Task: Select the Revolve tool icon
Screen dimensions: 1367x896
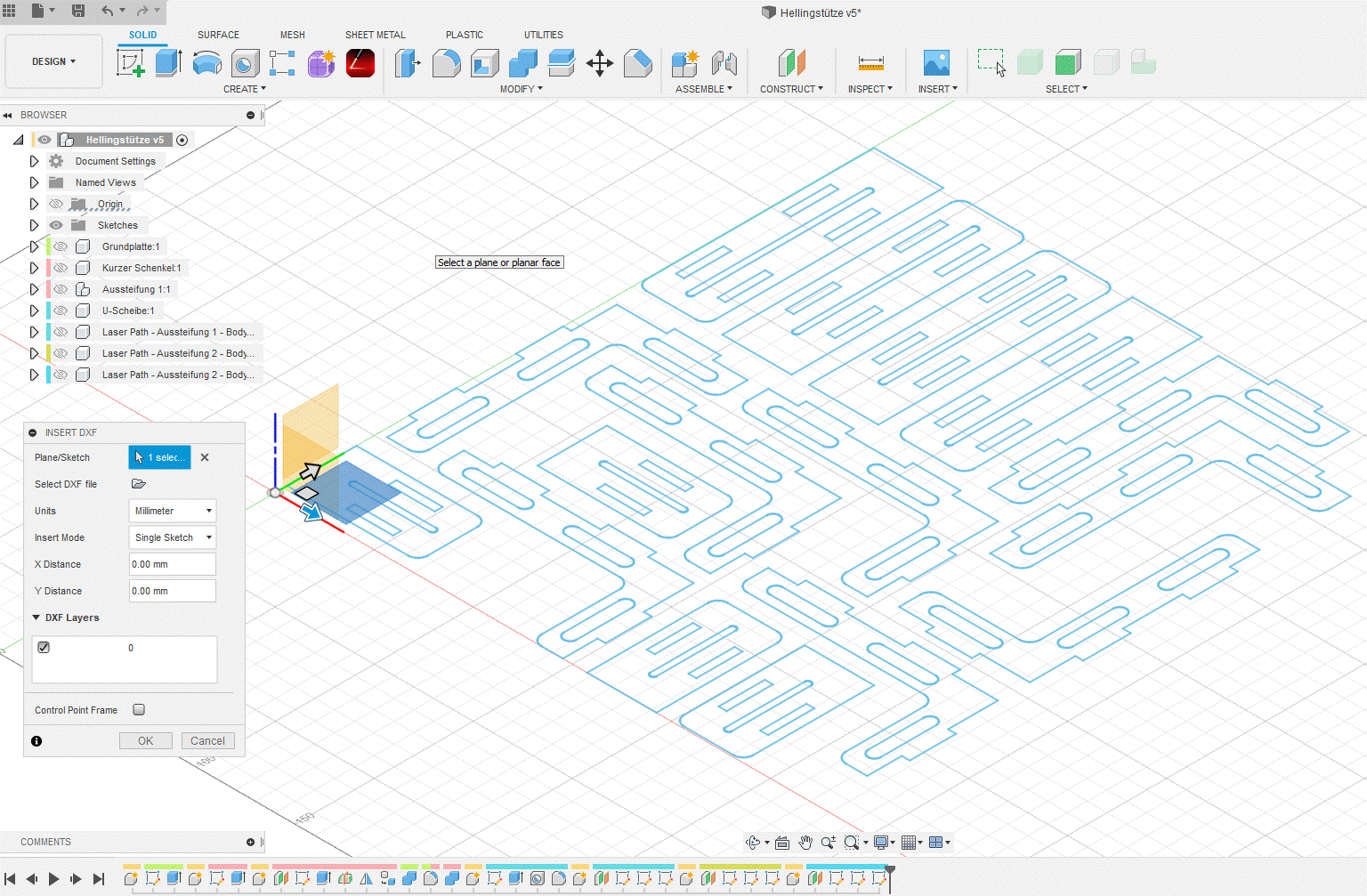Action: 206,63
